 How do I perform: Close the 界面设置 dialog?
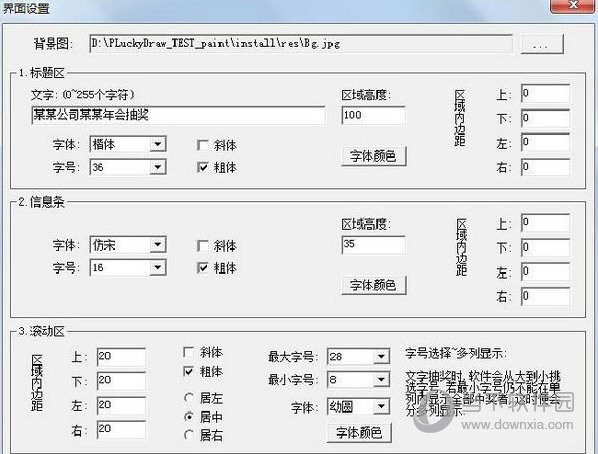[573, 5]
